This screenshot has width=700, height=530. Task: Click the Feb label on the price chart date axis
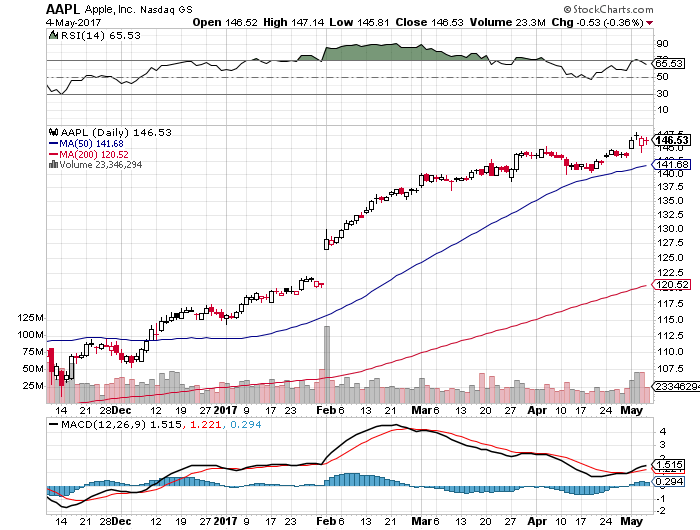pos(326,410)
